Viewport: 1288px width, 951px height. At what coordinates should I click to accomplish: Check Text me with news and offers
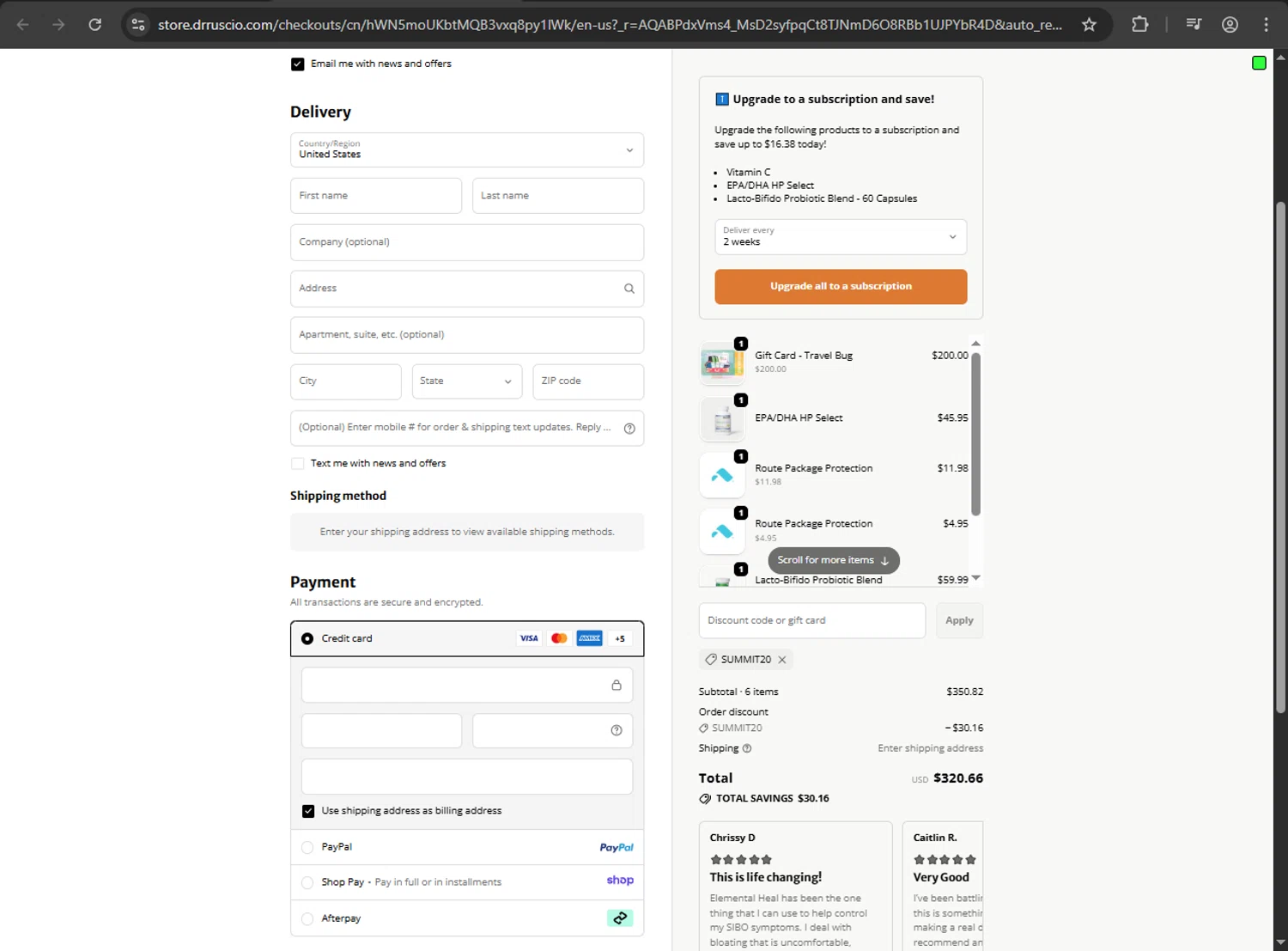tap(298, 464)
